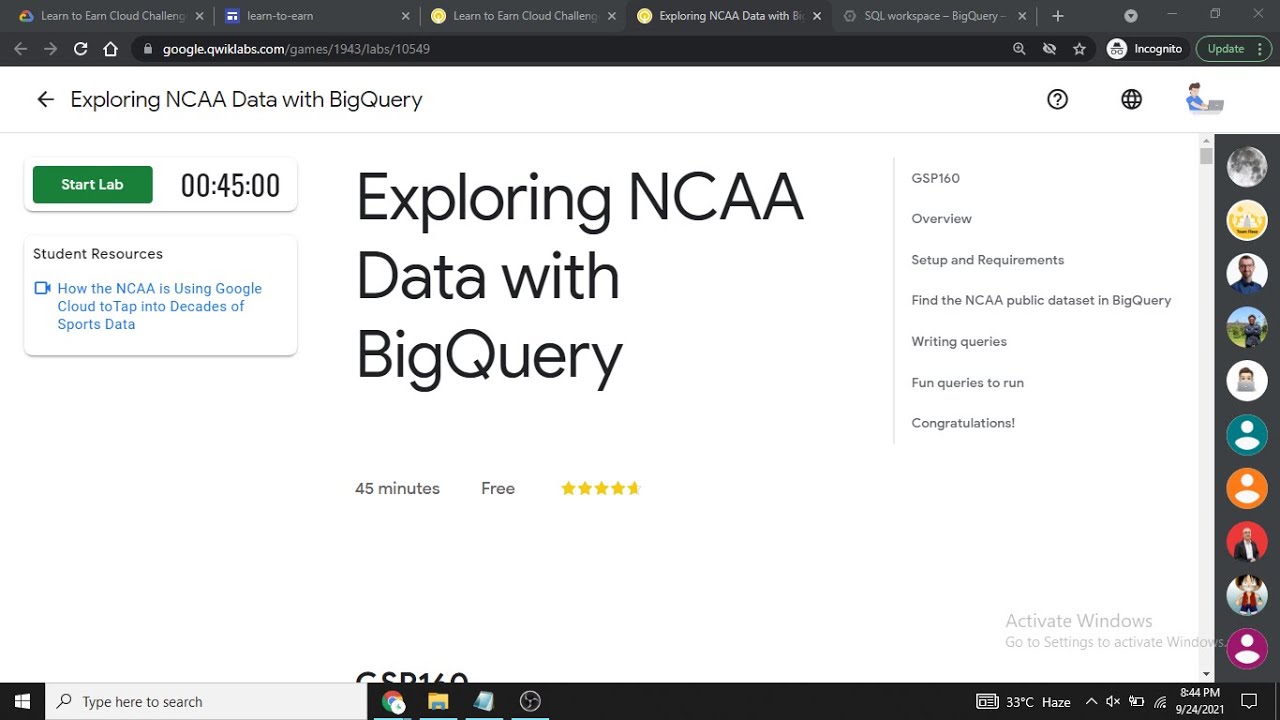Open the Windows Start menu
The width and height of the screenshot is (1280, 720).
(22, 701)
